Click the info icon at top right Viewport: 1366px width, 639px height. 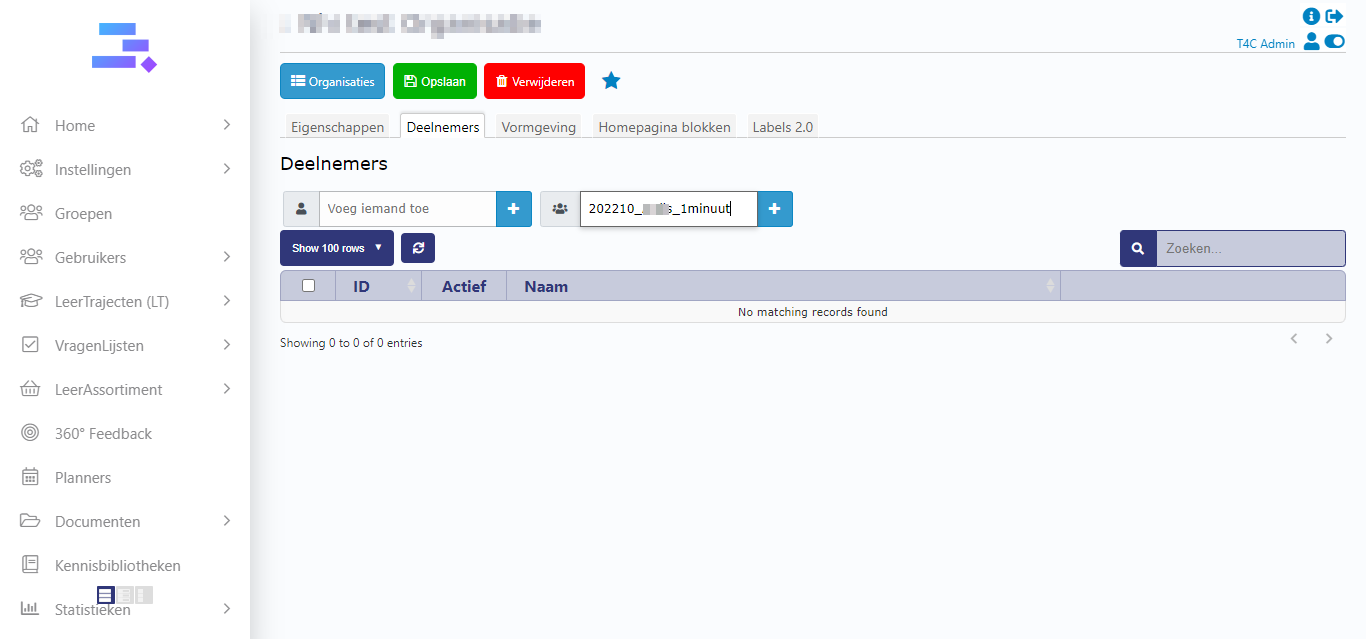1311,16
